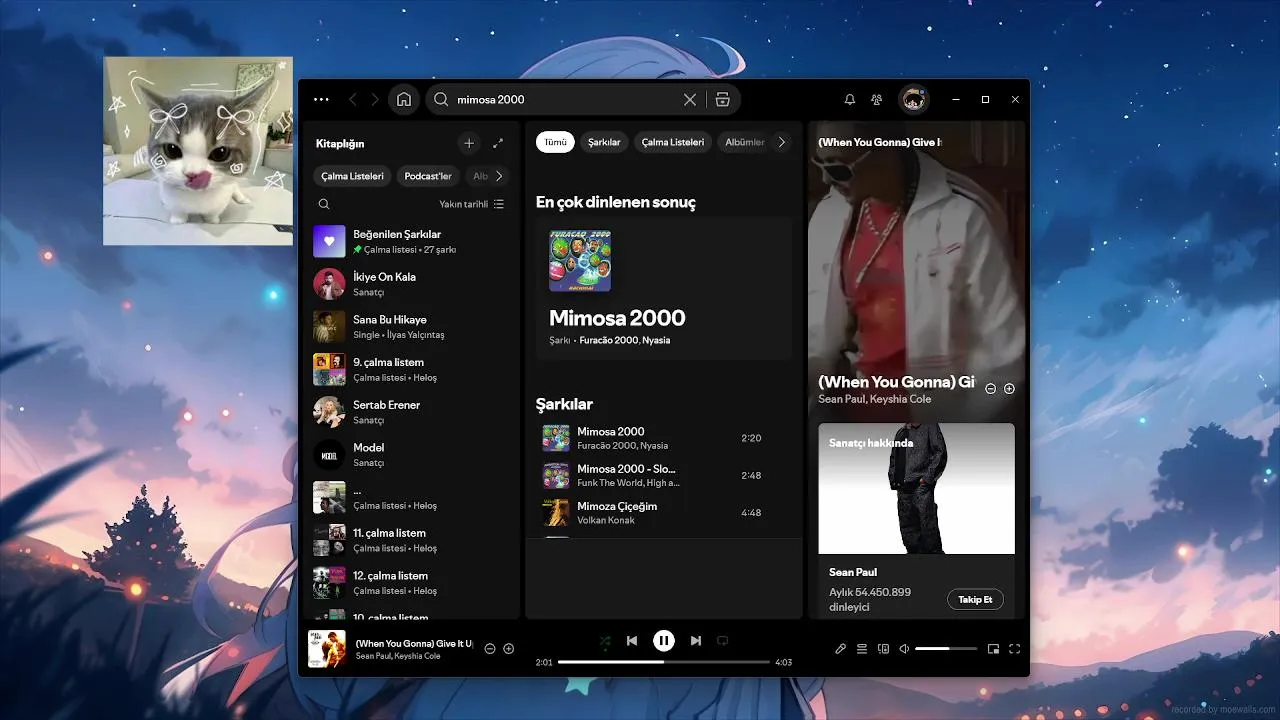Open the Mimosa 2000 top result card
This screenshot has height=720, width=1280.
point(664,288)
